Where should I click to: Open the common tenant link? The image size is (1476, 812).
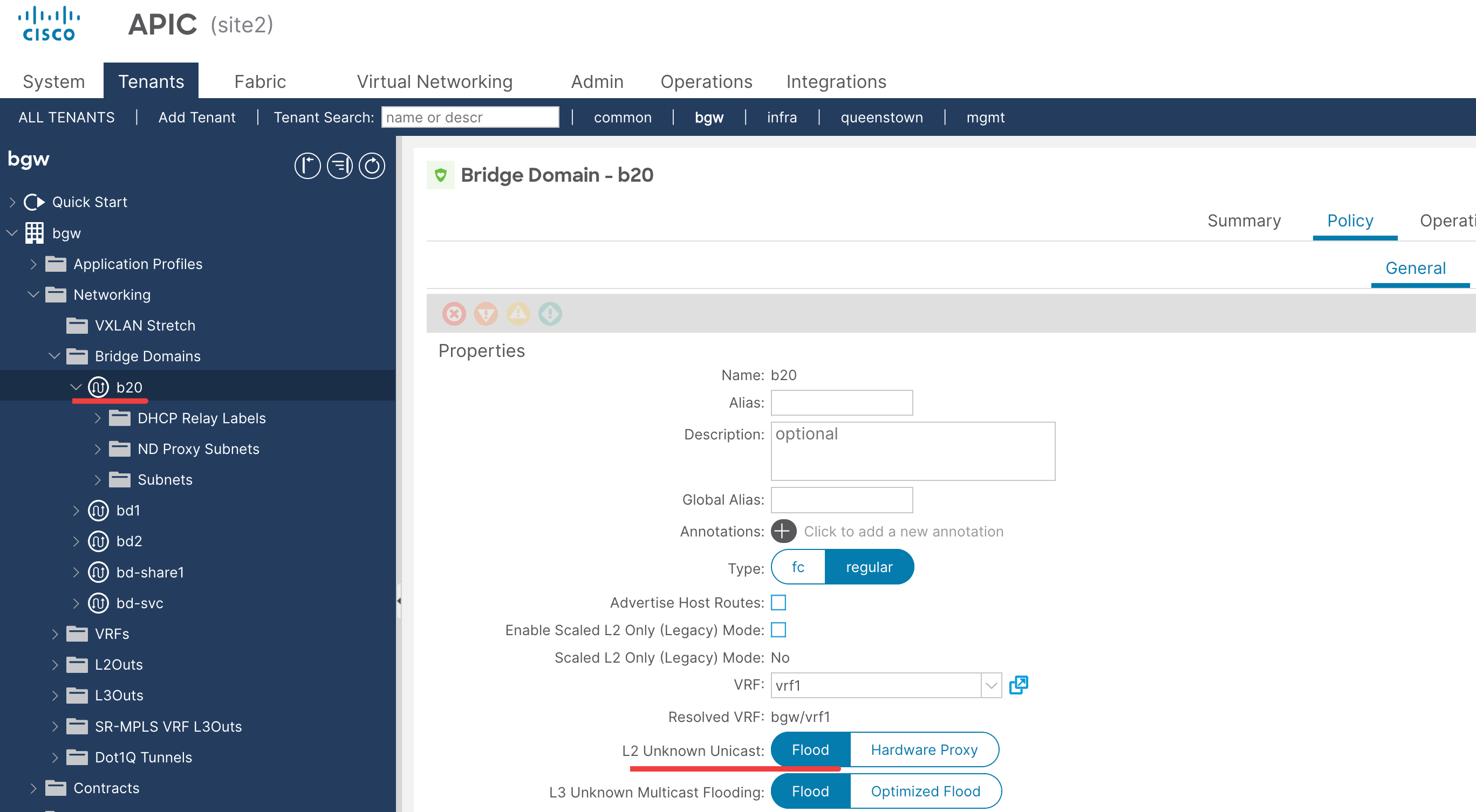(623, 118)
